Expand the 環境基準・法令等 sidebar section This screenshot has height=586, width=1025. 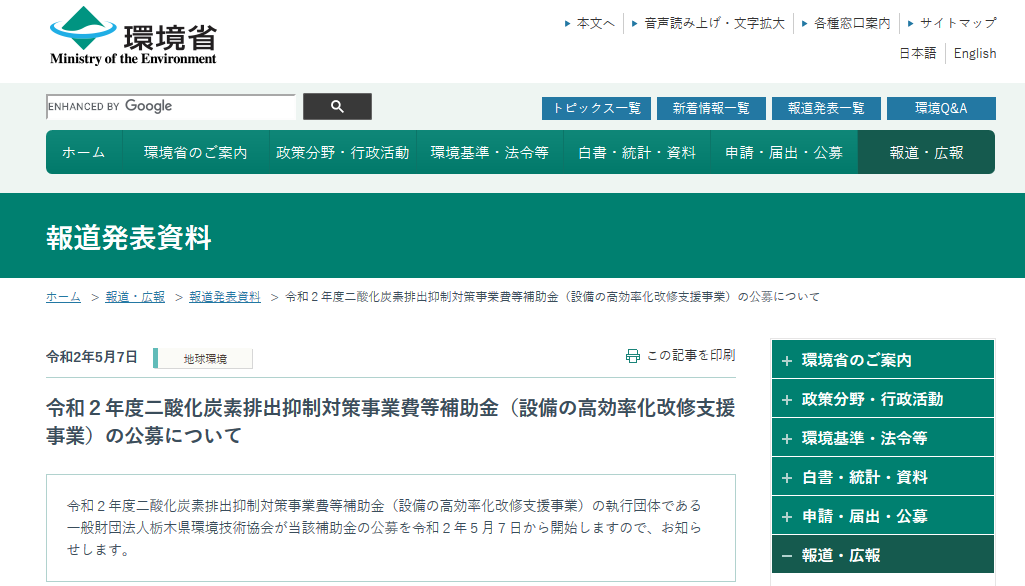[x=881, y=437]
